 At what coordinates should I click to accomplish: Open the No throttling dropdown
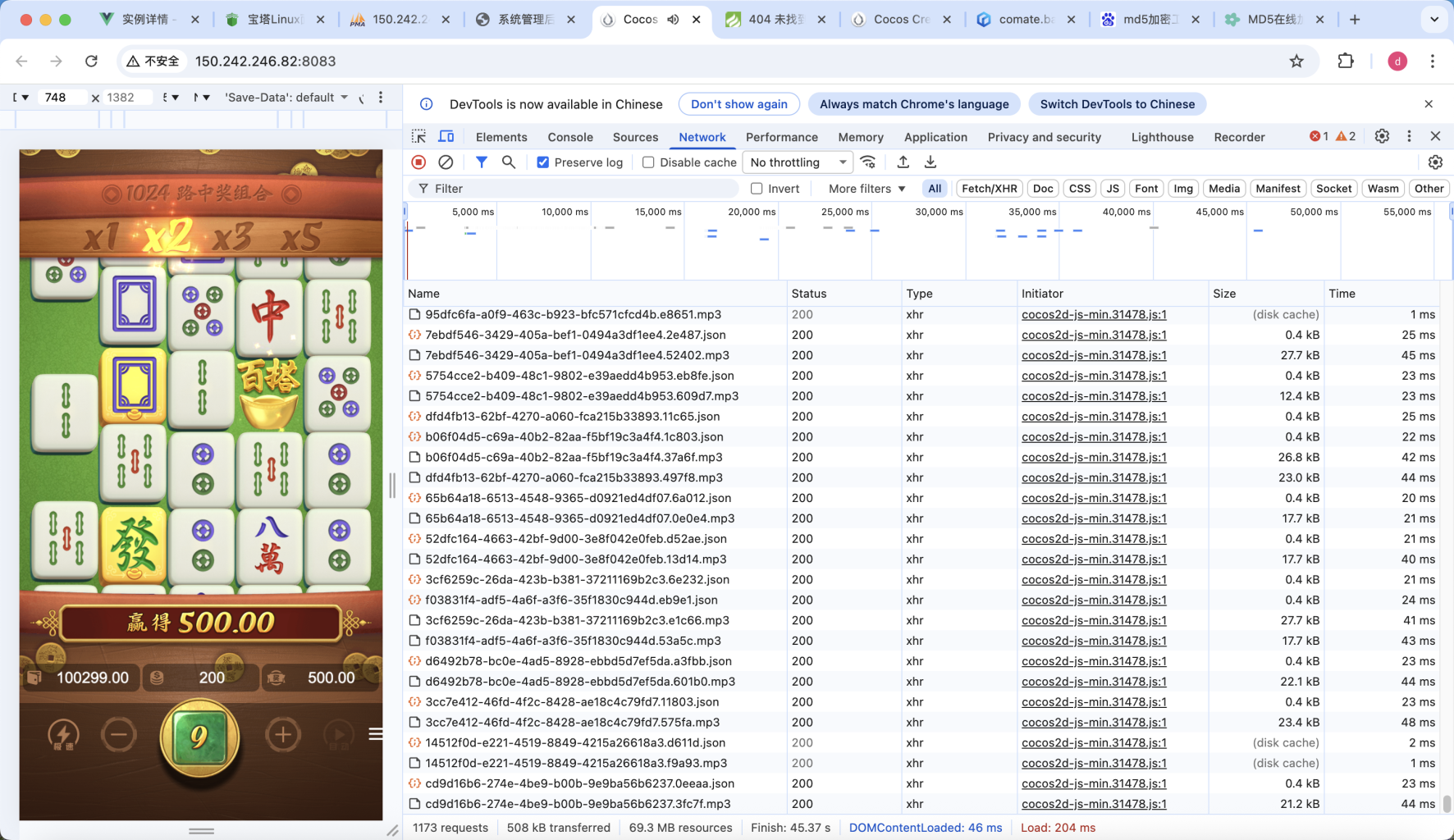coord(796,162)
